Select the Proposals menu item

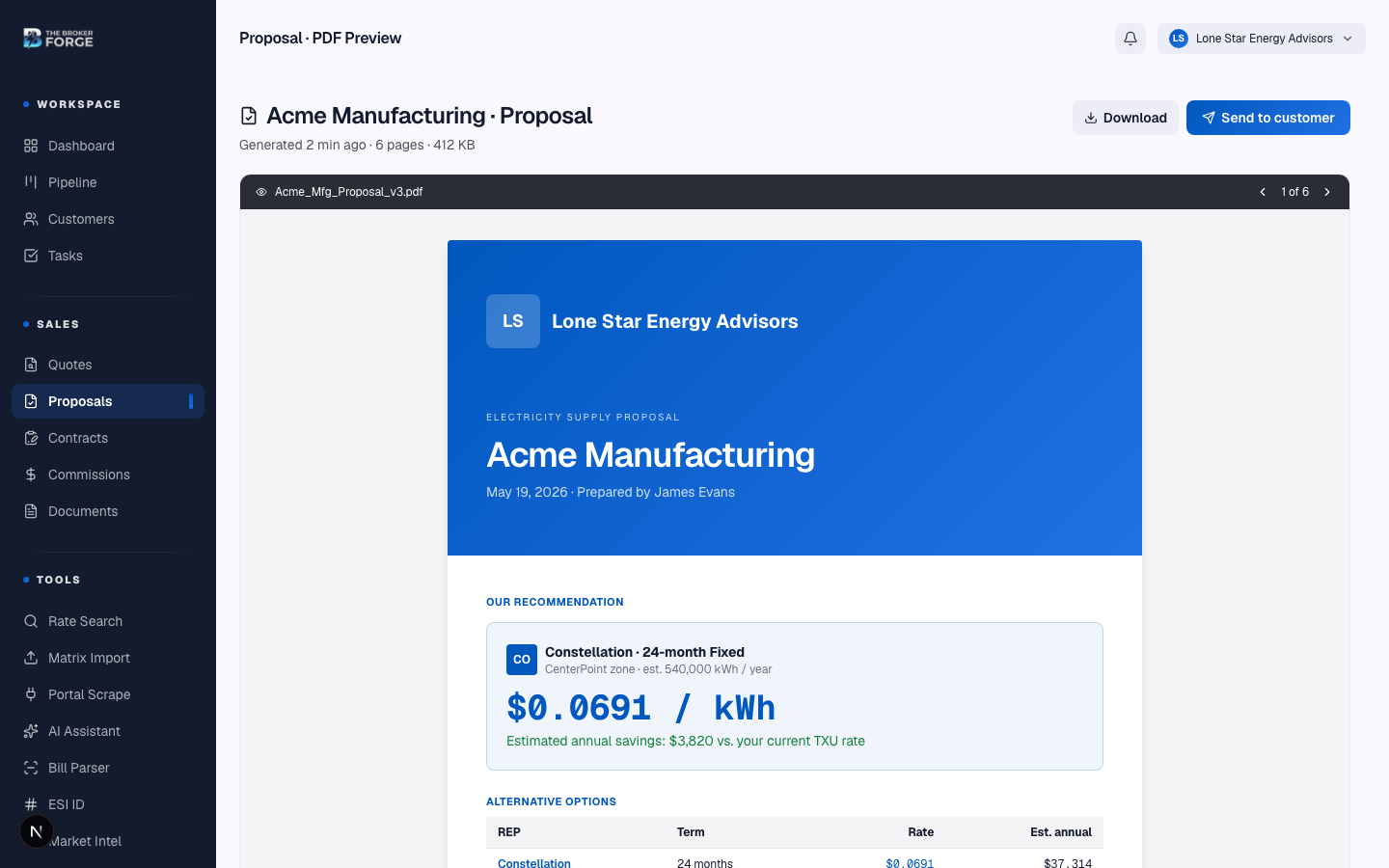click(108, 401)
